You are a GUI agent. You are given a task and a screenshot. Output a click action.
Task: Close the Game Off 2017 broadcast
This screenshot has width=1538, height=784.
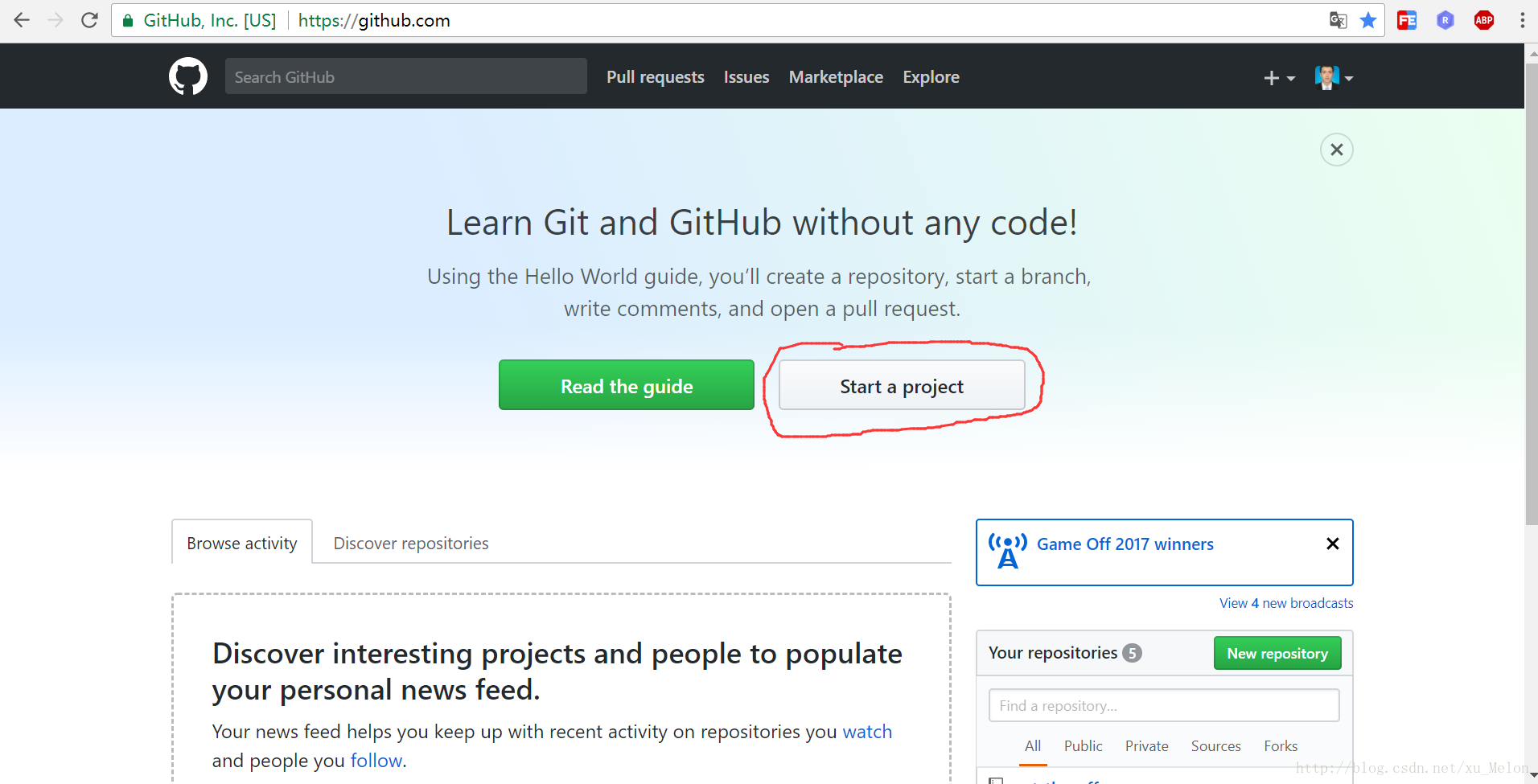[x=1333, y=544]
